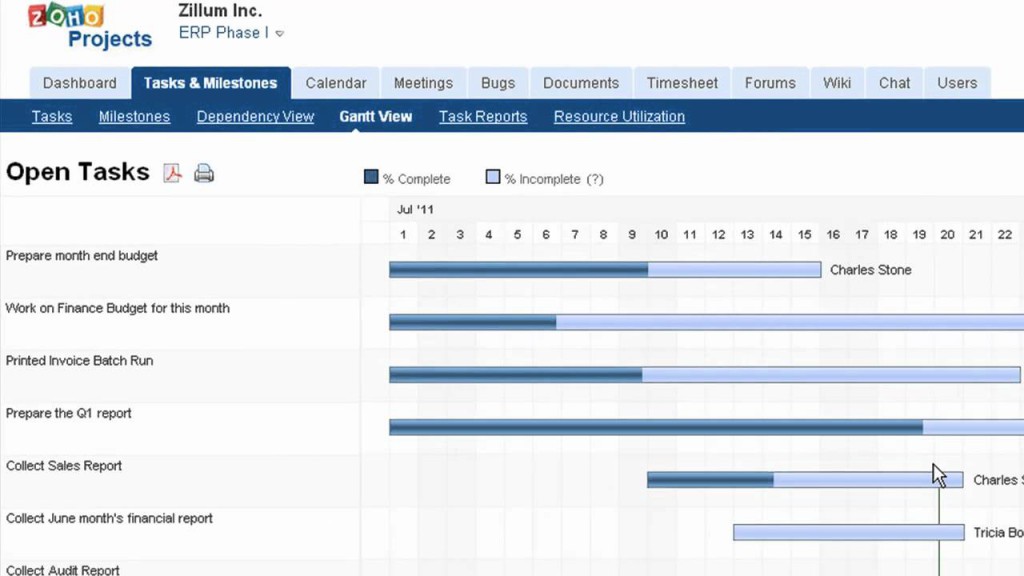The height and width of the screenshot is (576, 1024).
Task: Select task 'Collect Sales Report'
Action: (64, 466)
